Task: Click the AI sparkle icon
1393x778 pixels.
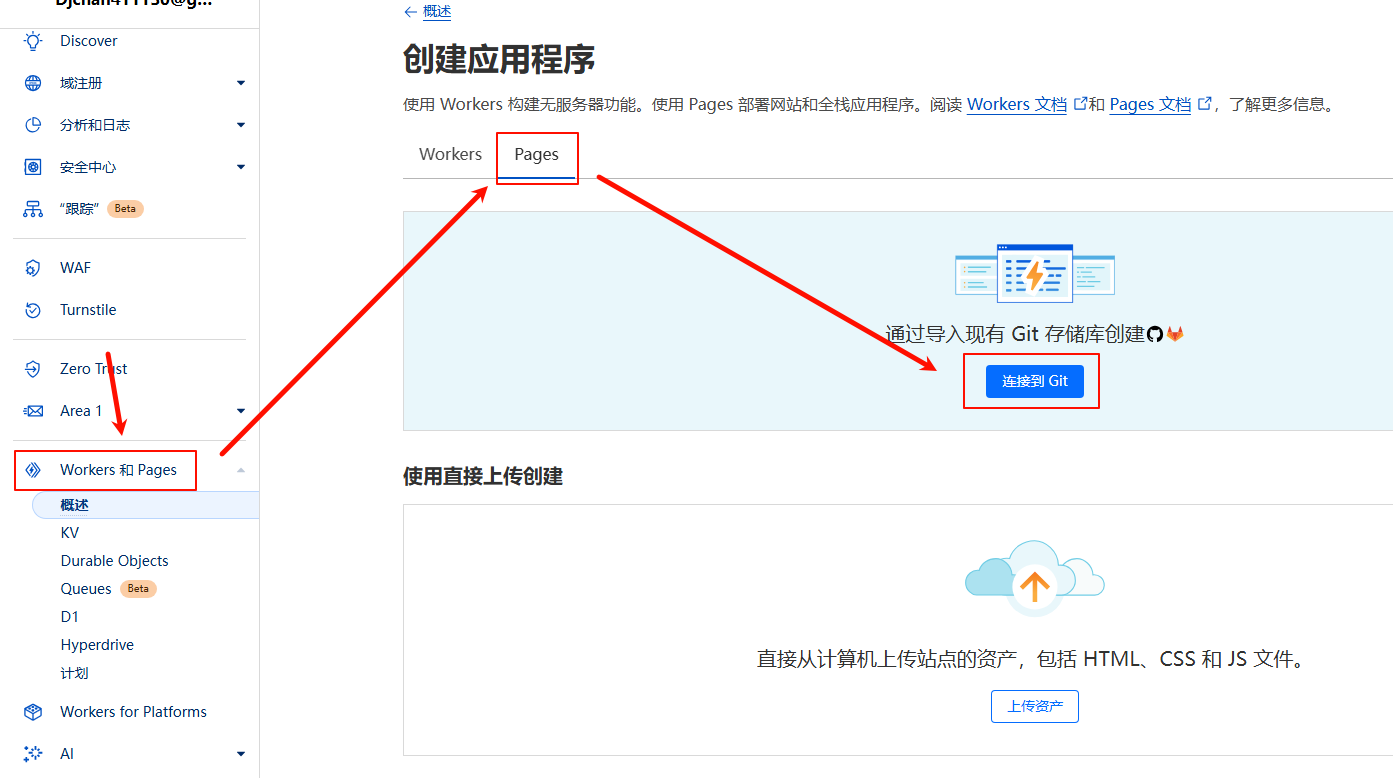Action: [x=33, y=754]
